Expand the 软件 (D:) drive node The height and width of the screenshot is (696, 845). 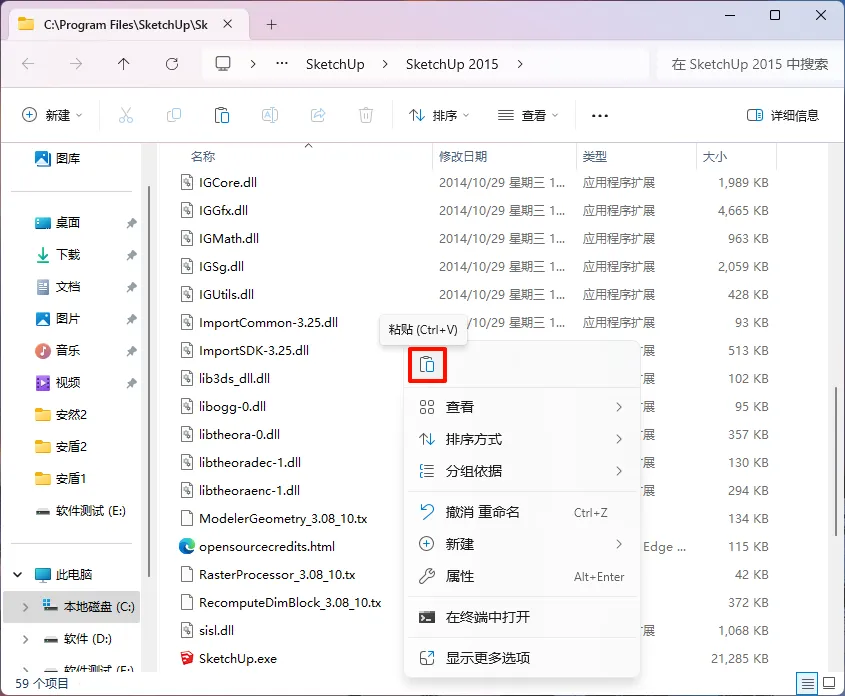pos(25,639)
